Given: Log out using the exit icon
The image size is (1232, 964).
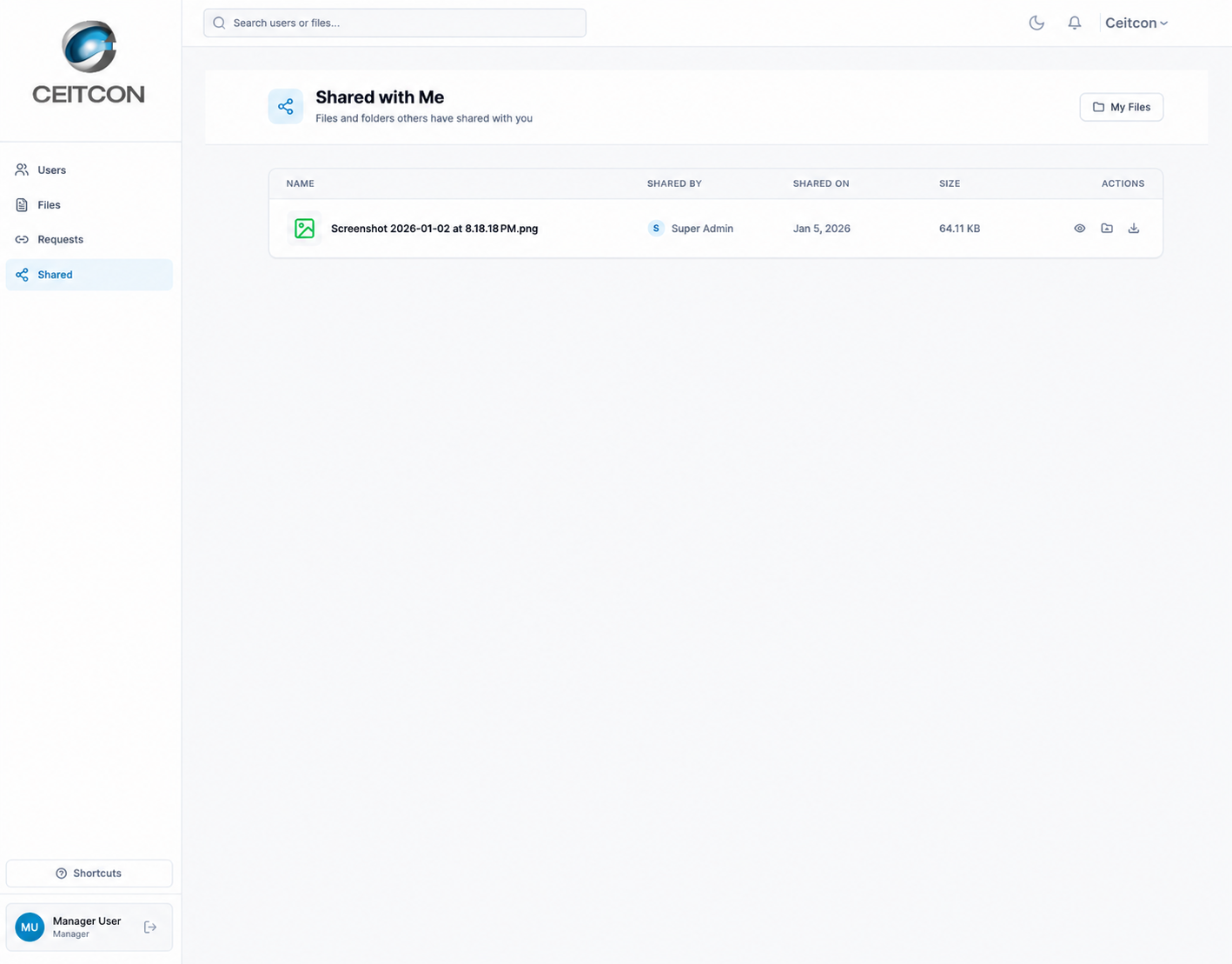Looking at the screenshot, I should tap(150, 927).
